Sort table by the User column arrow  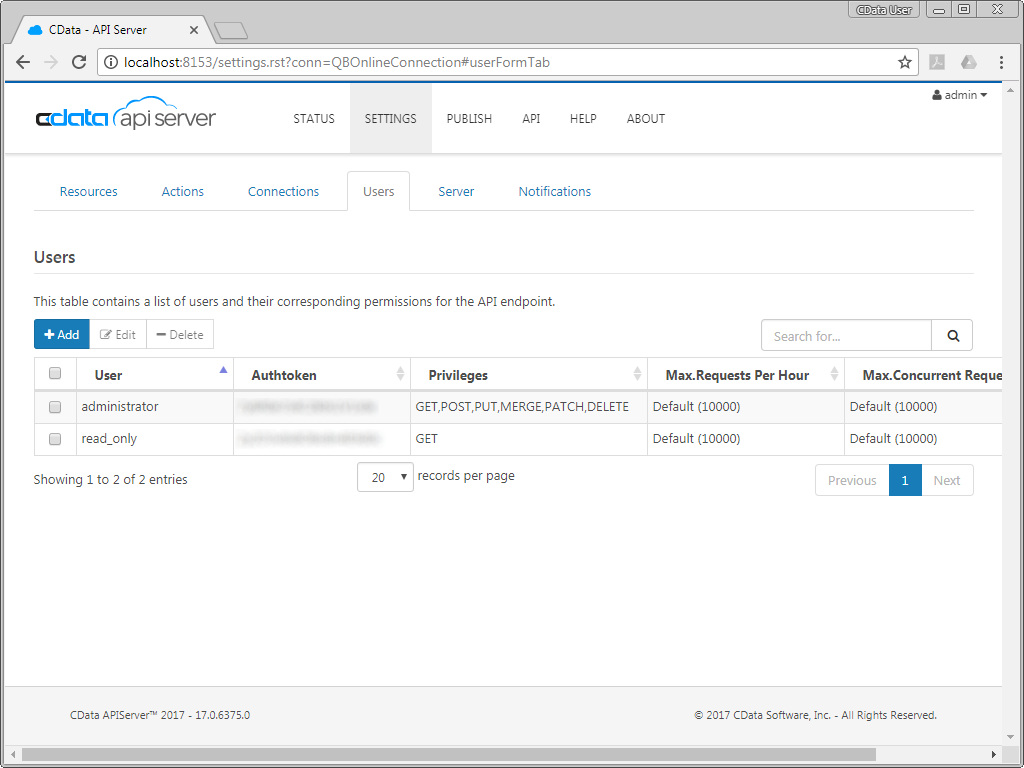222,371
